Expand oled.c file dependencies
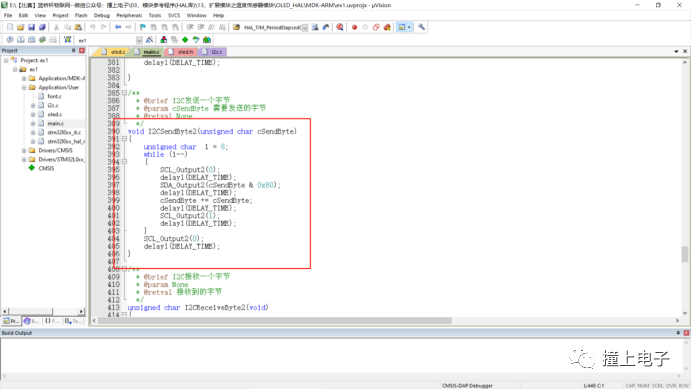Screen dimensions: 692x389 (33, 114)
